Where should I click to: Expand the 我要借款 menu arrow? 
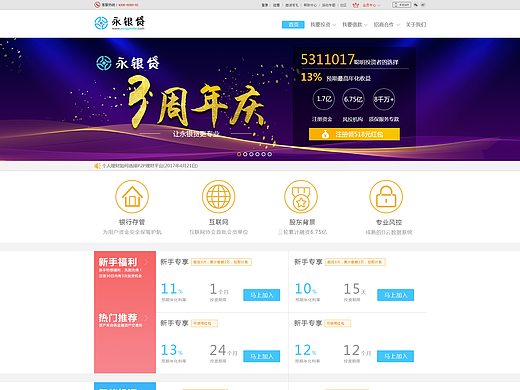[366, 25]
